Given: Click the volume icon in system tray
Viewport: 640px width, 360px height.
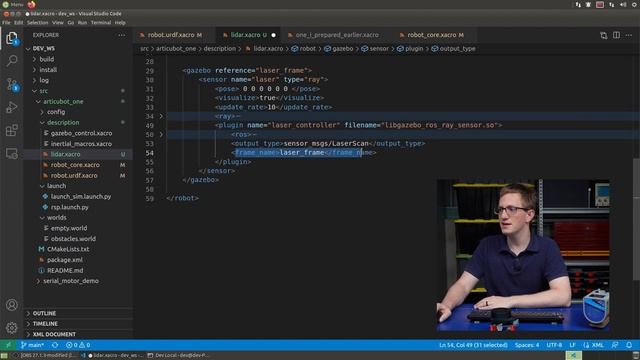Looking at the screenshot, I should coord(623,4).
